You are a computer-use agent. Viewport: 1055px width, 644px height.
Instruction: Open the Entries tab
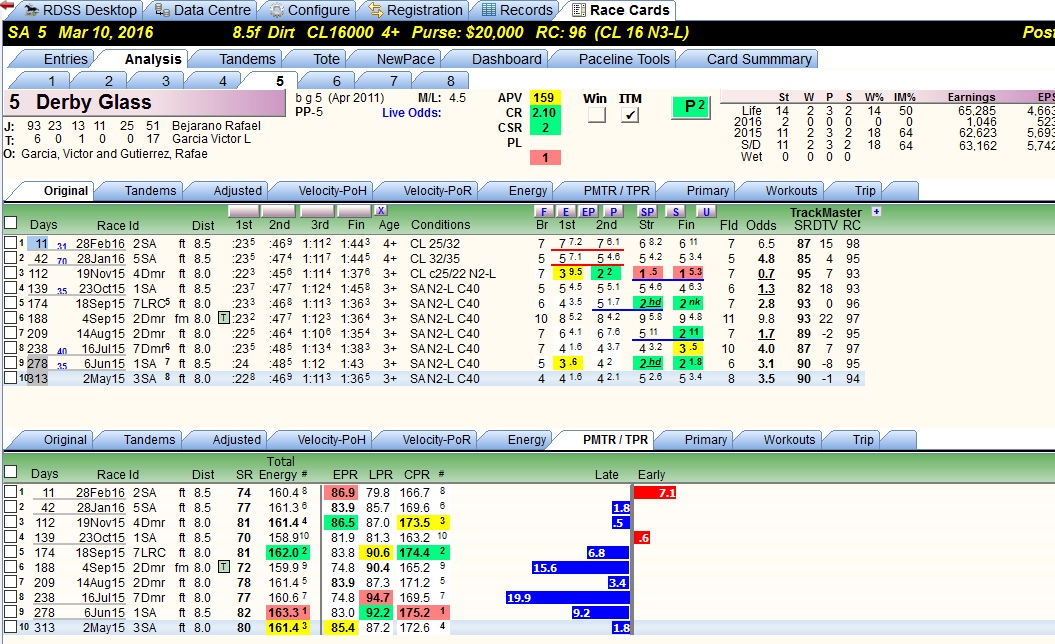[65, 59]
